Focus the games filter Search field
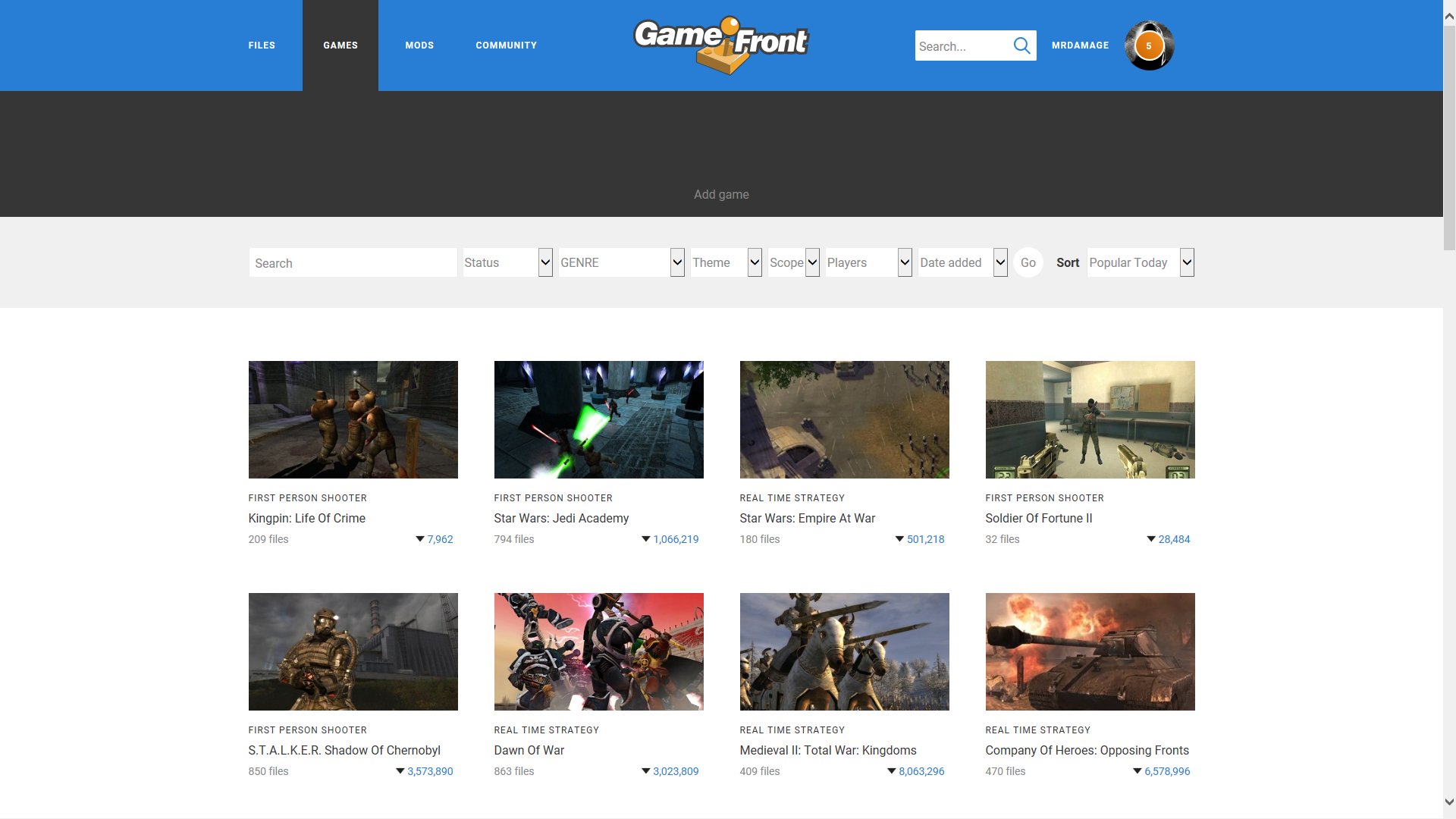Screen dimensions: 1456x819 click(x=353, y=262)
